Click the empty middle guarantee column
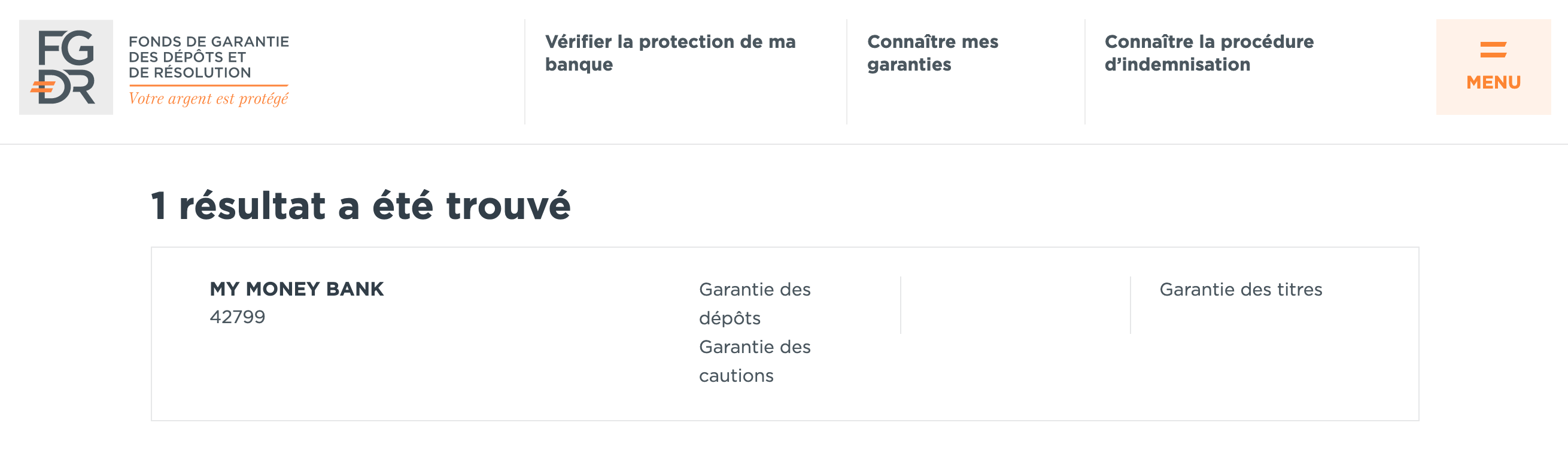The width and height of the screenshot is (1568, 450). coord(1015,305)
